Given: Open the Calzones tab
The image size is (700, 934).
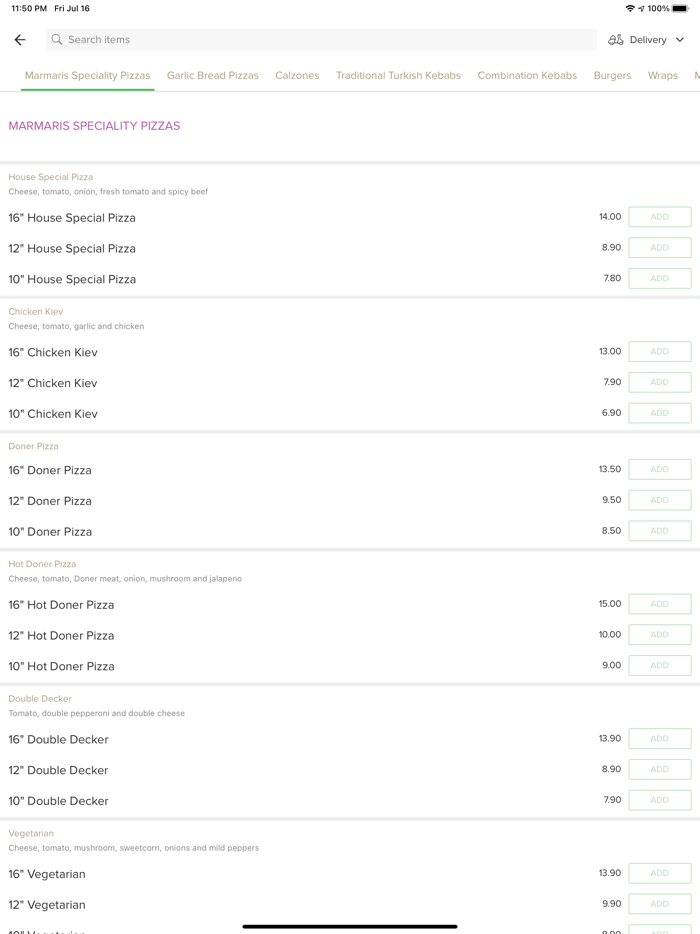Looking at the screenshot, I should [x=297, y=76].
